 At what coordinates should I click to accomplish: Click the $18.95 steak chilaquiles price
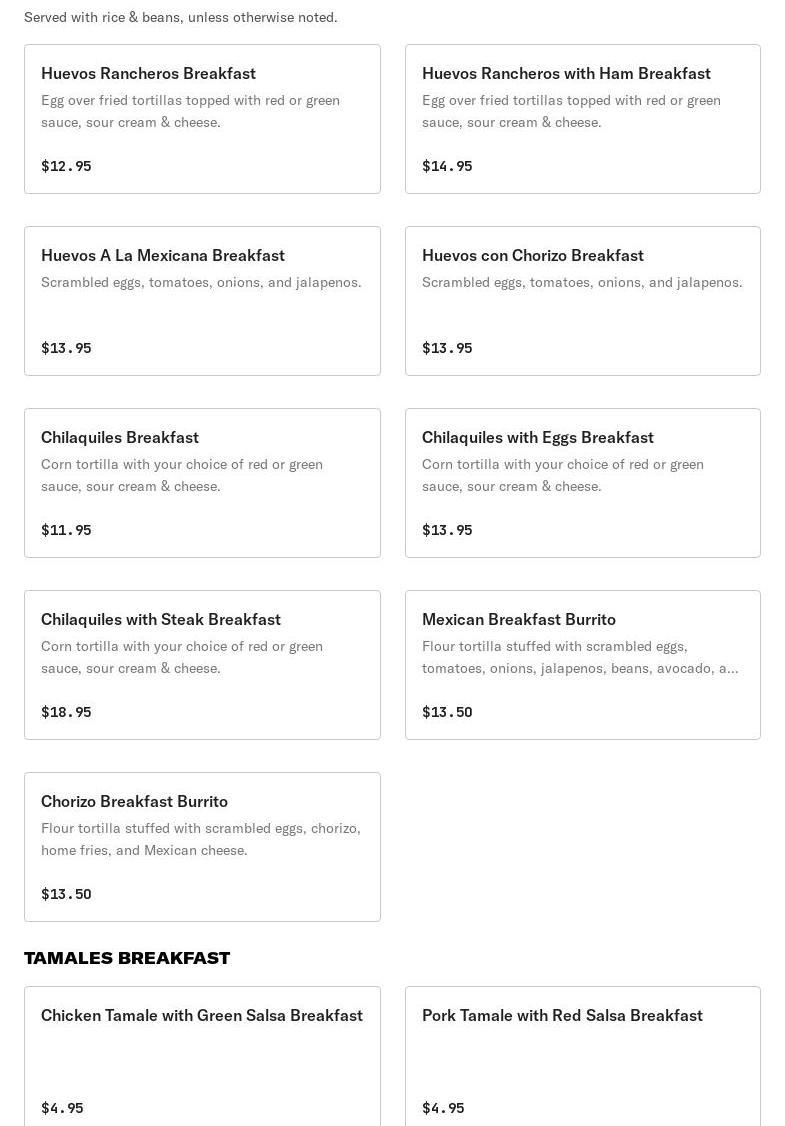click(x=66, y=712)
